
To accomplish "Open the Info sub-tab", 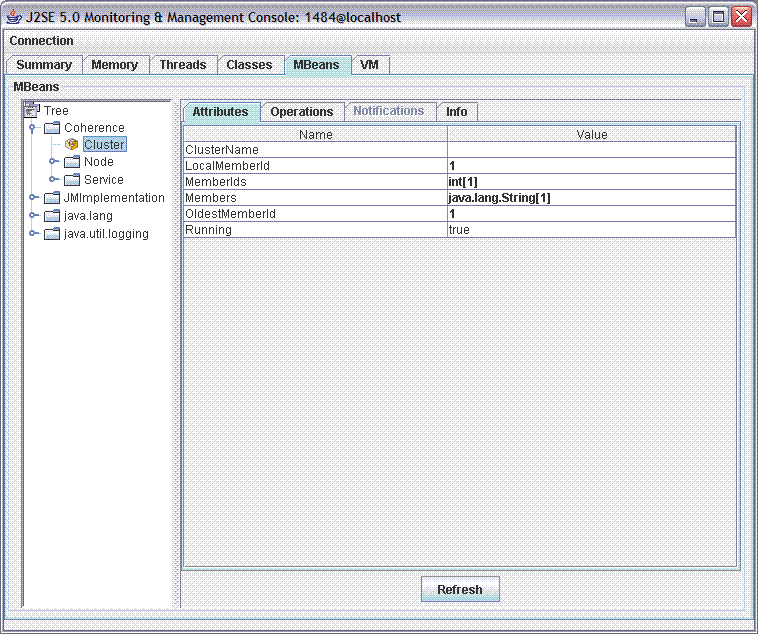I will (x=456, y=112).
